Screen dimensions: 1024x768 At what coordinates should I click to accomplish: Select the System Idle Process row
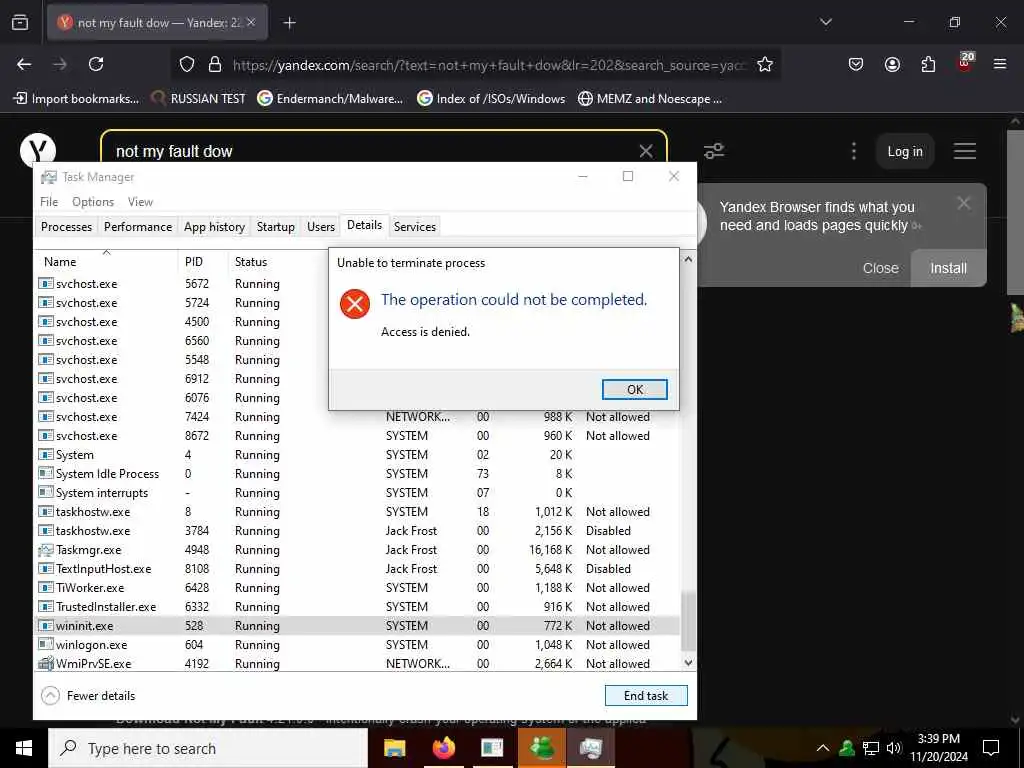click(x=357, y=473)
